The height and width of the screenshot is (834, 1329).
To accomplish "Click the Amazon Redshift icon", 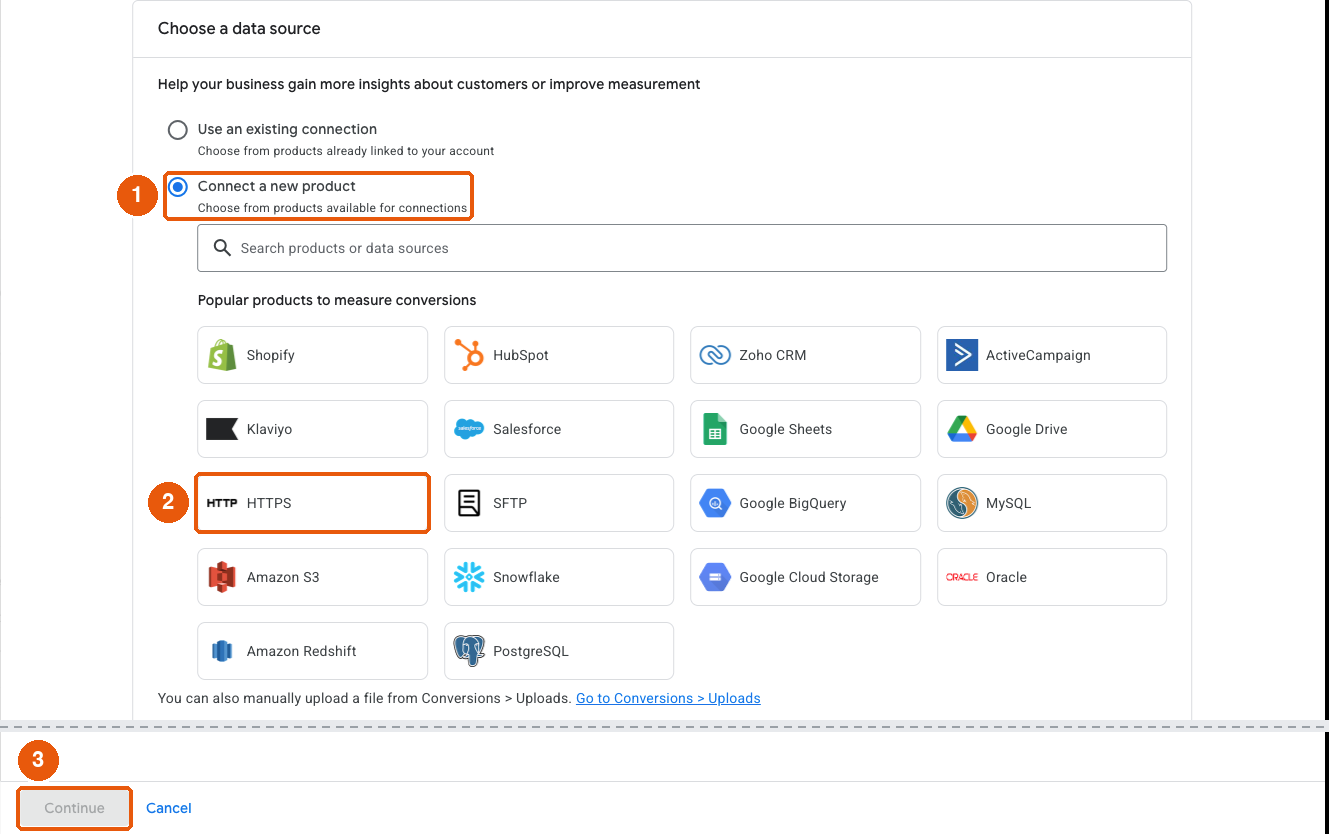I will [x=222, y=651].
